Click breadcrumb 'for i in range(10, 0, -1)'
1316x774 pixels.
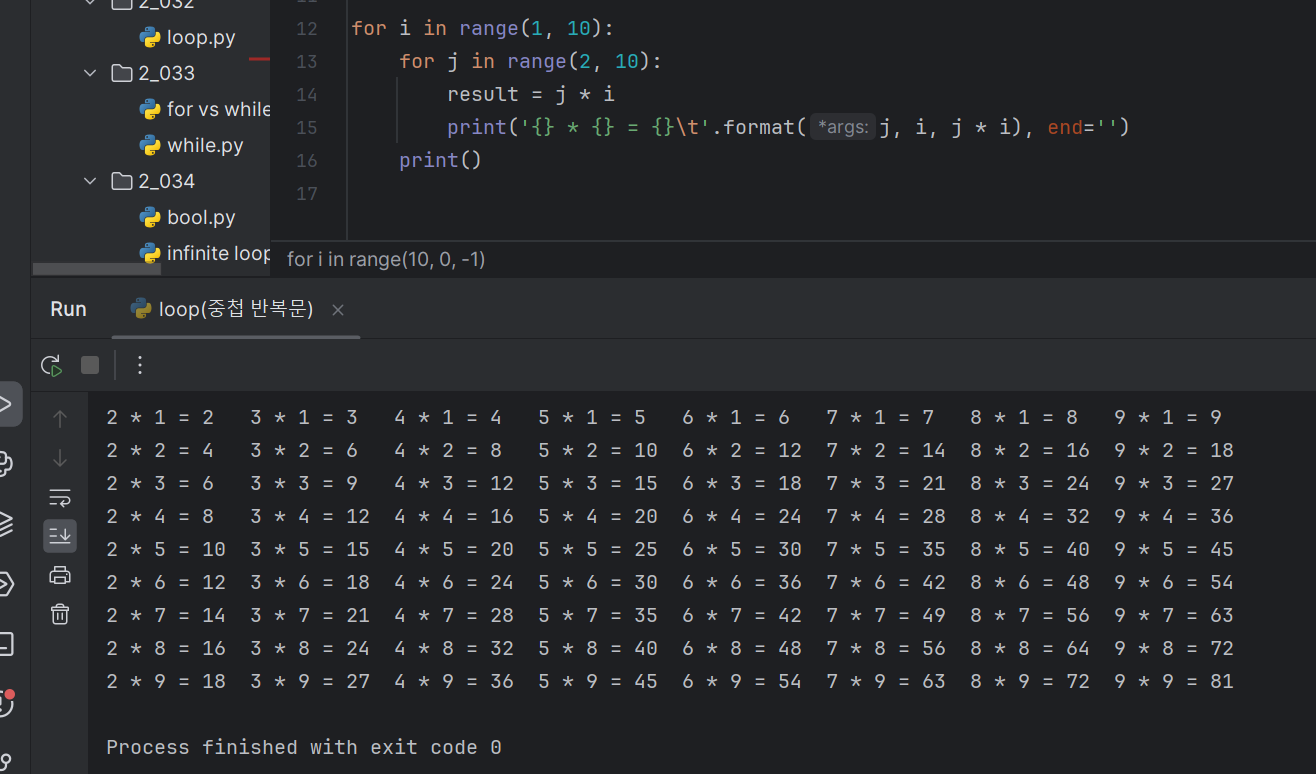[386, 259]
